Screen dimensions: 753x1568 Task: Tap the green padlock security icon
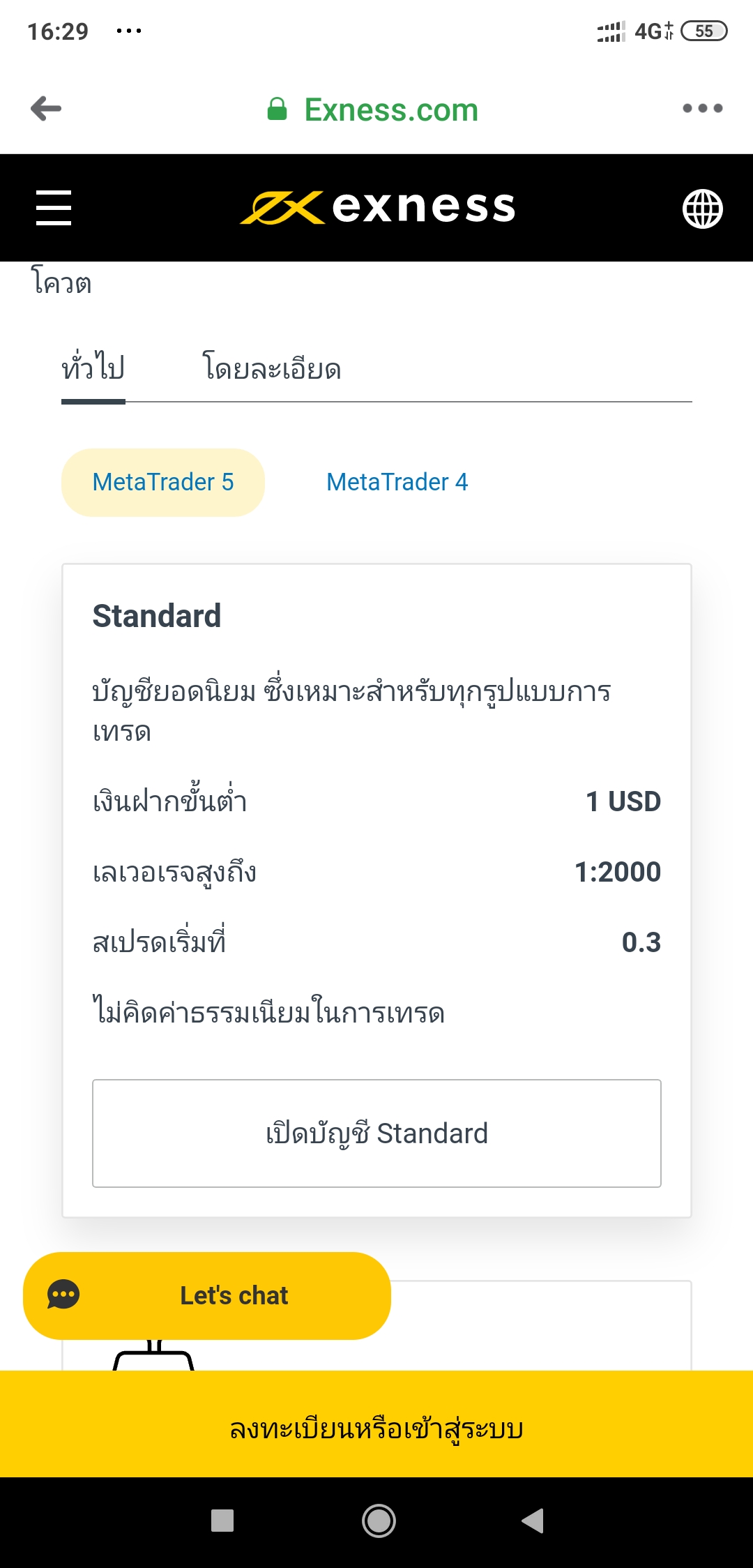pos(277,110)
